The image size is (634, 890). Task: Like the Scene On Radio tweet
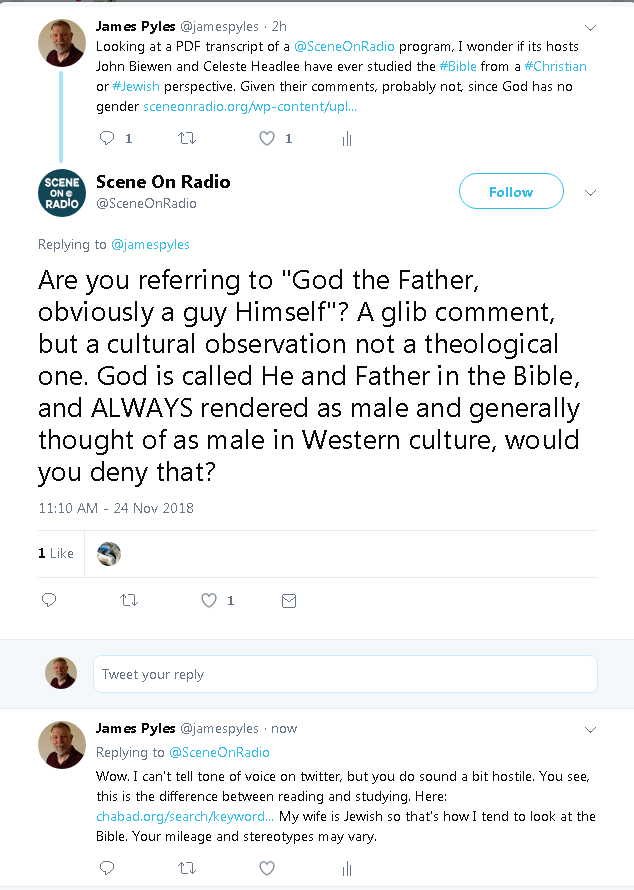pyautogui.click(x=209, y=600)
